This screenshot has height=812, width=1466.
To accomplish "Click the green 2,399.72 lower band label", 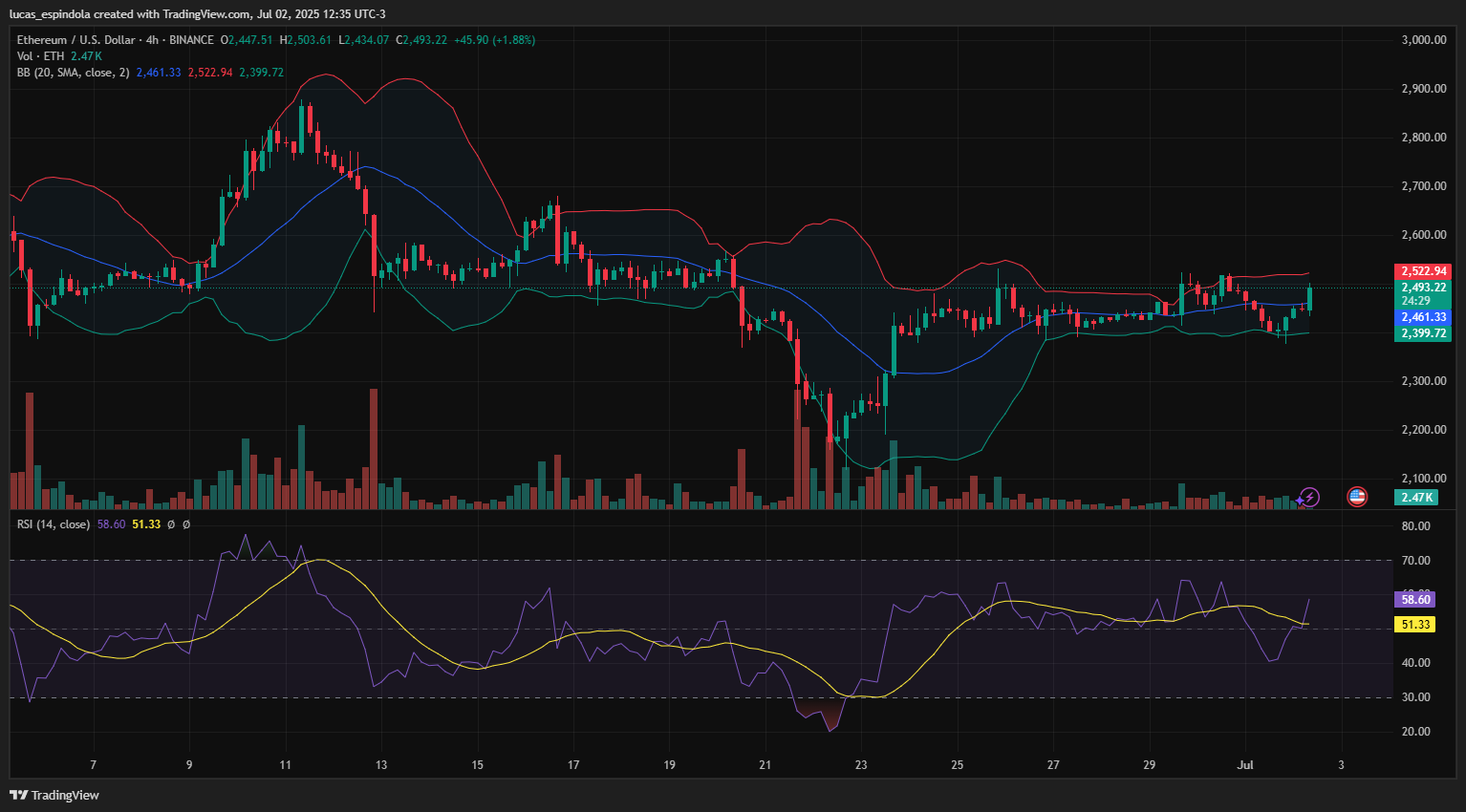I will pos(1423,333).
